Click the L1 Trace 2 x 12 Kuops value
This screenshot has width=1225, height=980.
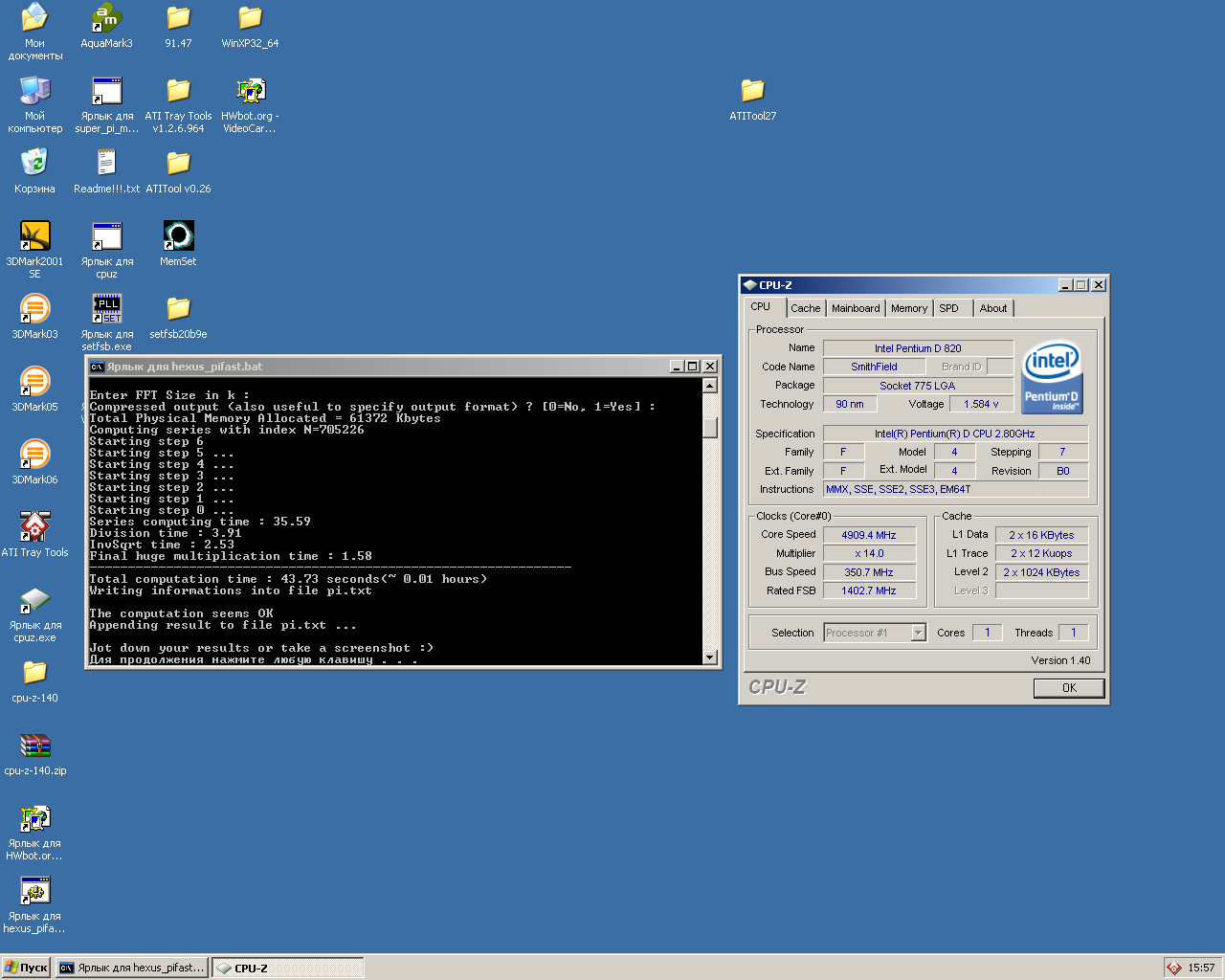(1041, 553)
